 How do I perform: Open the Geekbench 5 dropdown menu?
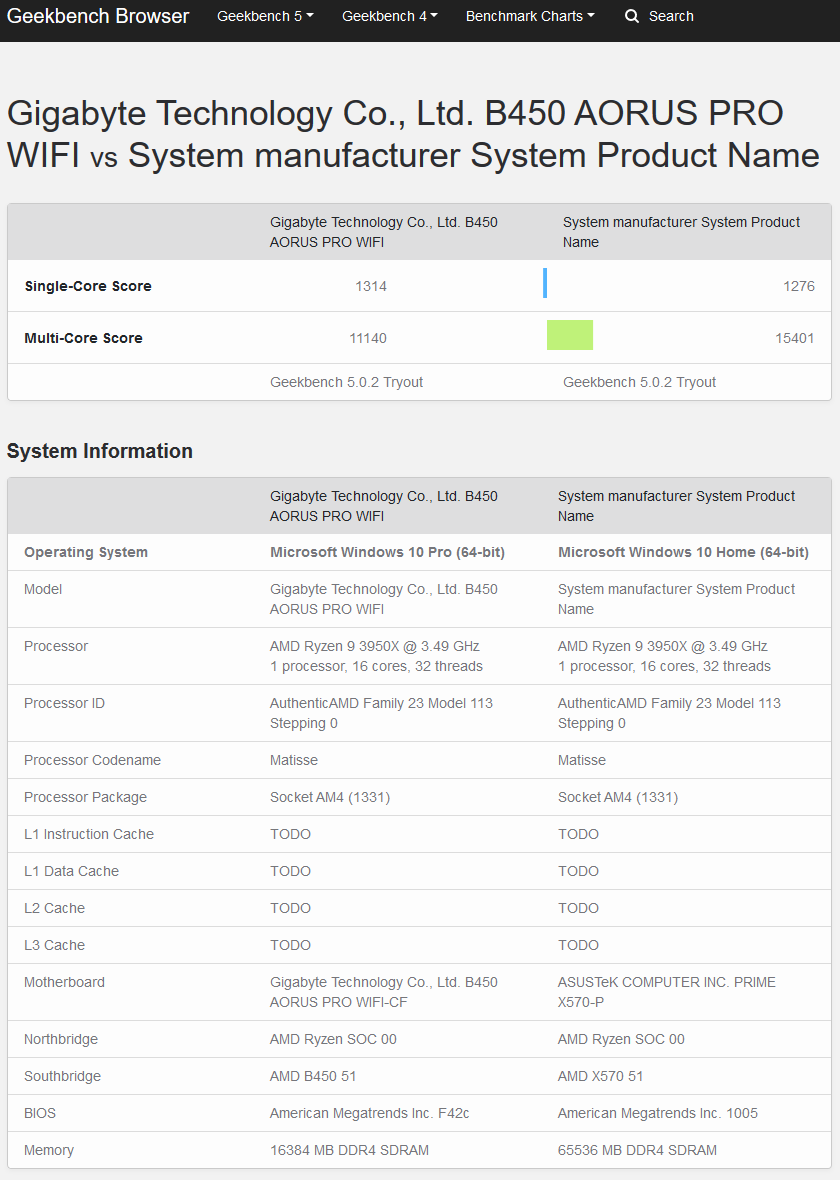[265, 17]
